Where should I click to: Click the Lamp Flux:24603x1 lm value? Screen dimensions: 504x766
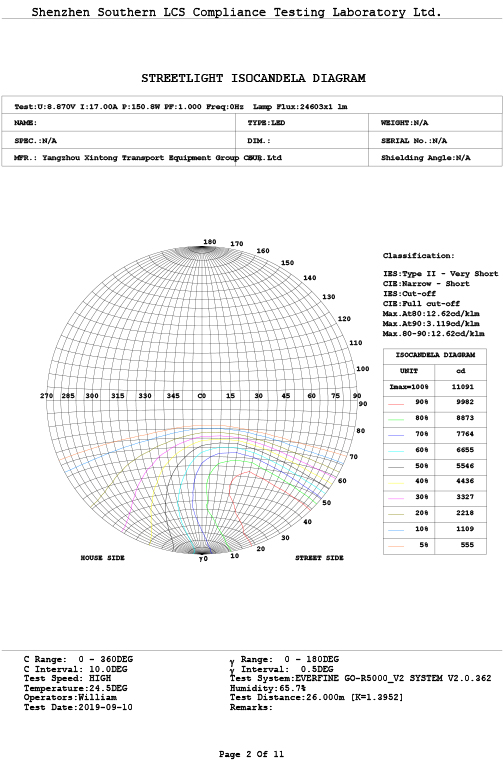[x=300, y=106]
